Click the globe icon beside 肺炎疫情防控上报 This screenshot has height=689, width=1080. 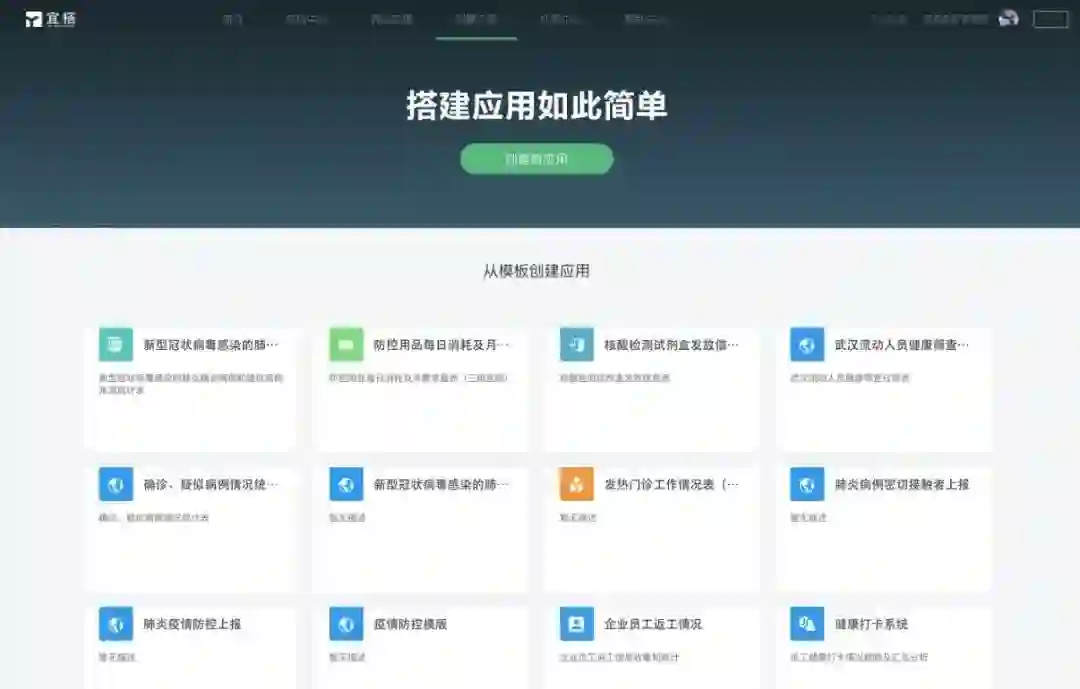[x=116, y=624]
